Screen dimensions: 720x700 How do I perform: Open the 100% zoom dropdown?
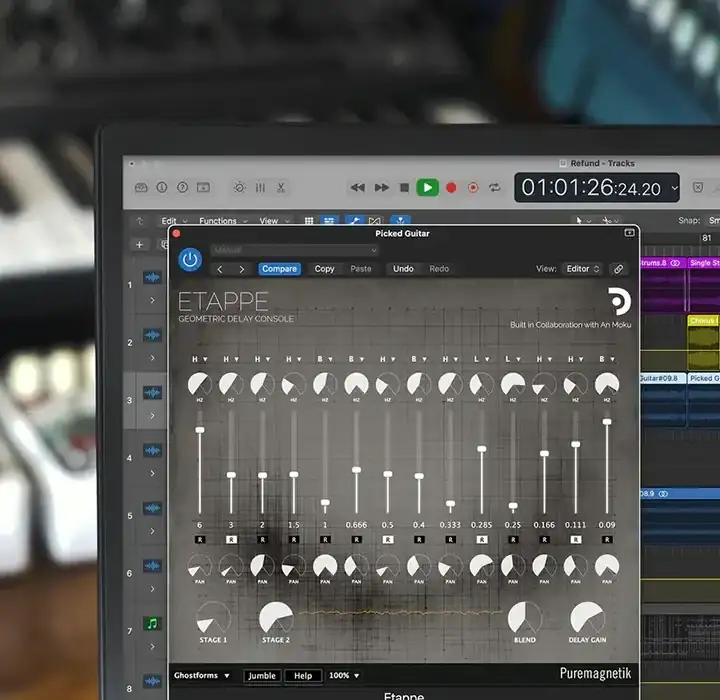coord(344,676)
